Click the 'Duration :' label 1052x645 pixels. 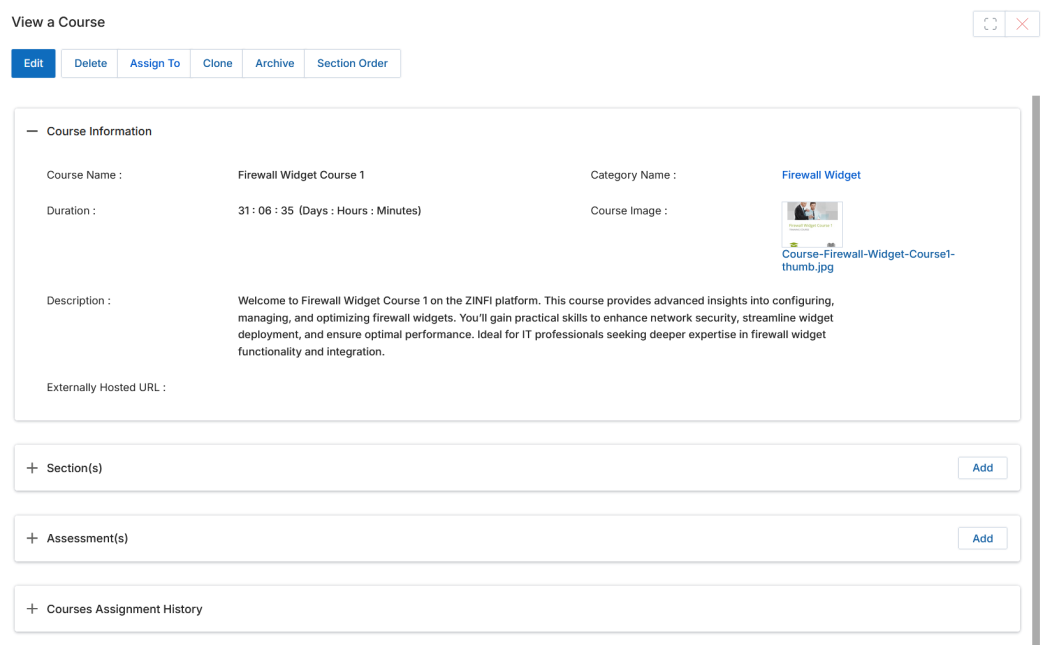pyautogui.click(x=71, y=210)
